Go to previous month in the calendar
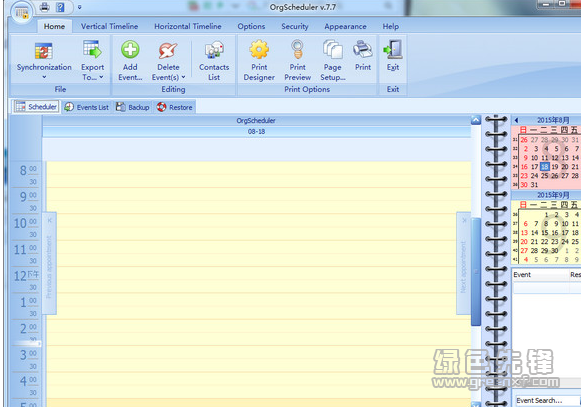 pos(516,120)
